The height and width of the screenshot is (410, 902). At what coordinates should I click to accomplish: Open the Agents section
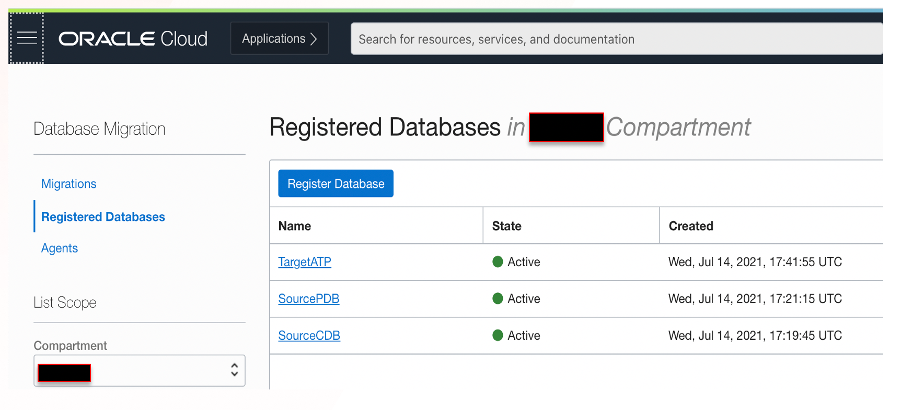59,248
